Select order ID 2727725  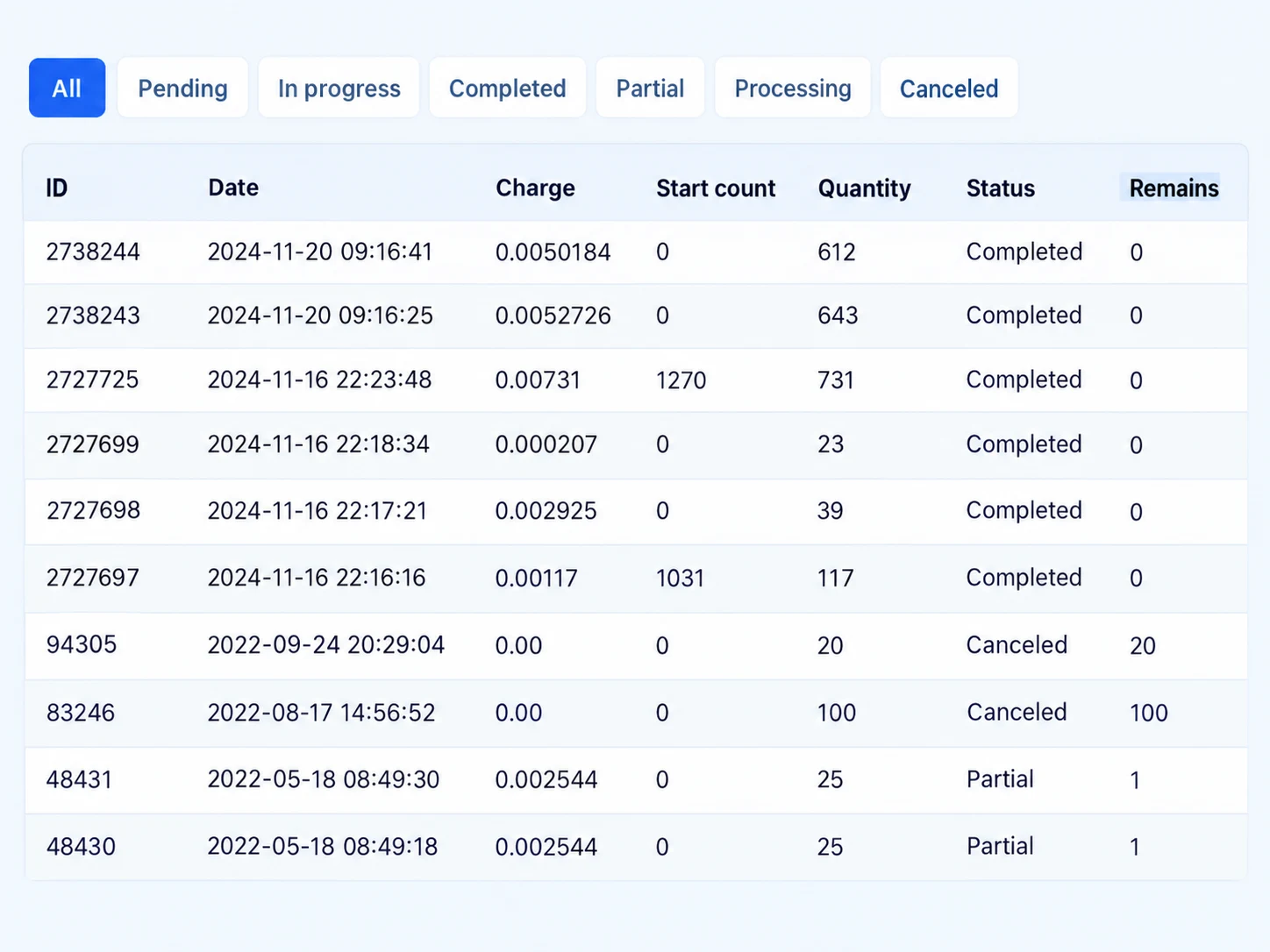tap(92, 380)
